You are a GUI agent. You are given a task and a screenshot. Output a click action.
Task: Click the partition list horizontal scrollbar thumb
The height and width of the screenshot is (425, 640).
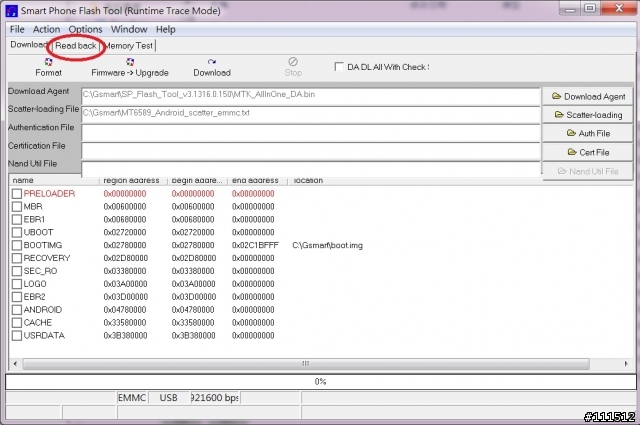[306, 363]
